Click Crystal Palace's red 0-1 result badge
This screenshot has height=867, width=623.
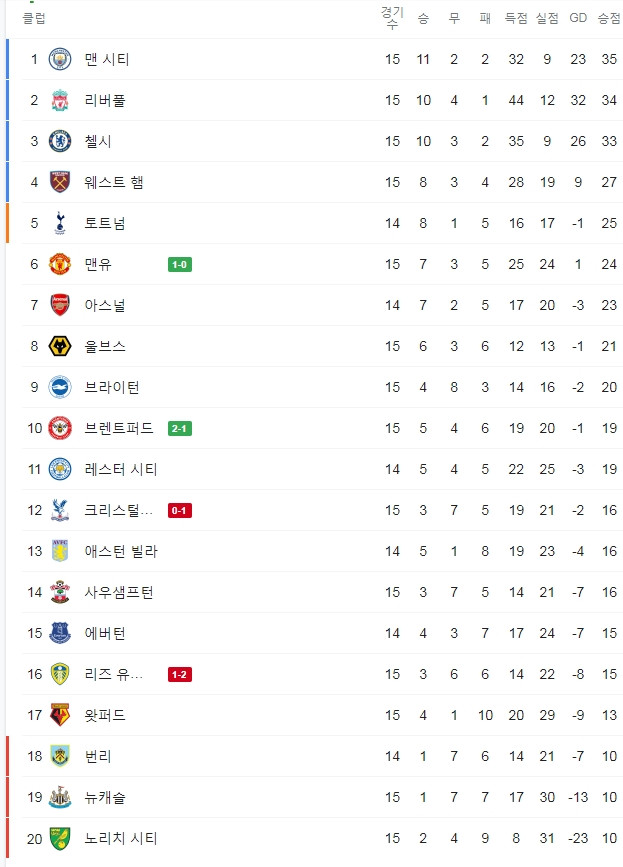point(180,510)
